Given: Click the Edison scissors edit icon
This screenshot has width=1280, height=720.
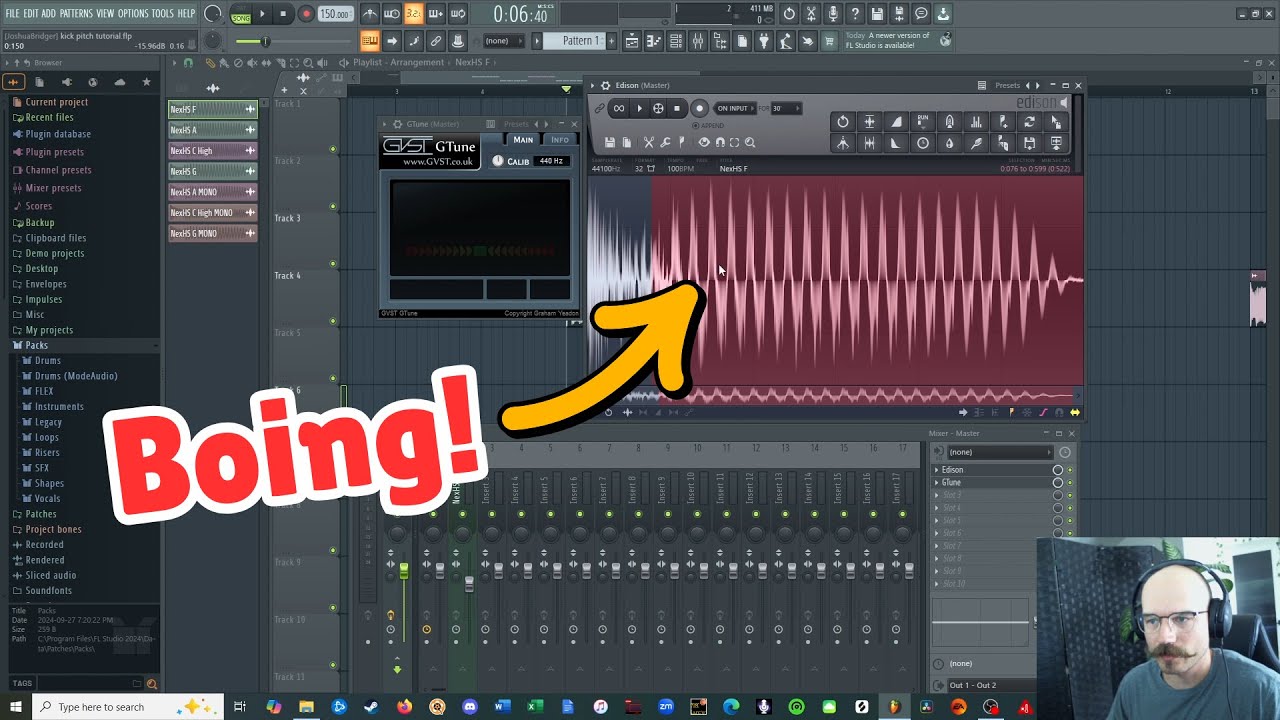Looking at the screenshot, I should tap(648, 142).
